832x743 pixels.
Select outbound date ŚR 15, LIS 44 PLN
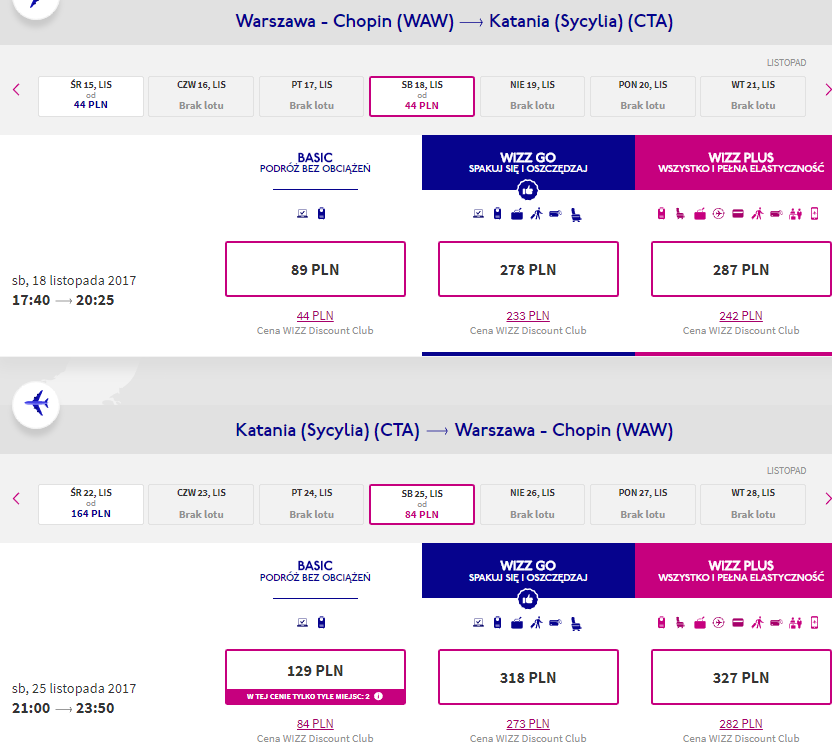pyautogui.click(x=91, y=96)
